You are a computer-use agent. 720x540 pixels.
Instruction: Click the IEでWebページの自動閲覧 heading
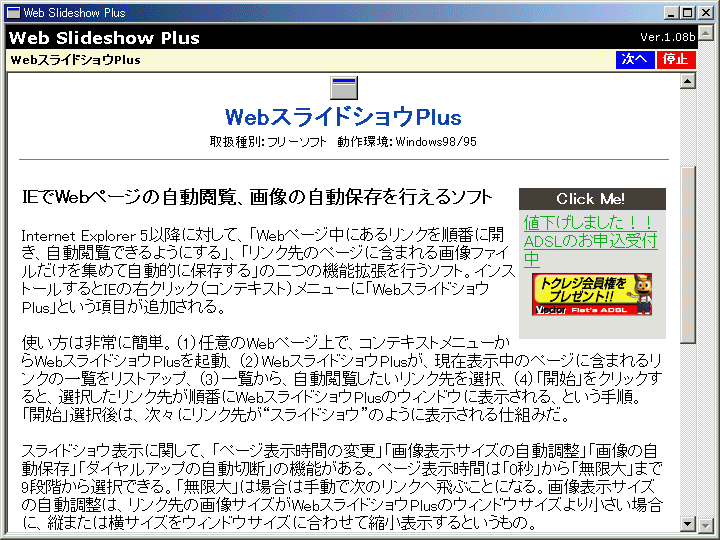(257, 197)
